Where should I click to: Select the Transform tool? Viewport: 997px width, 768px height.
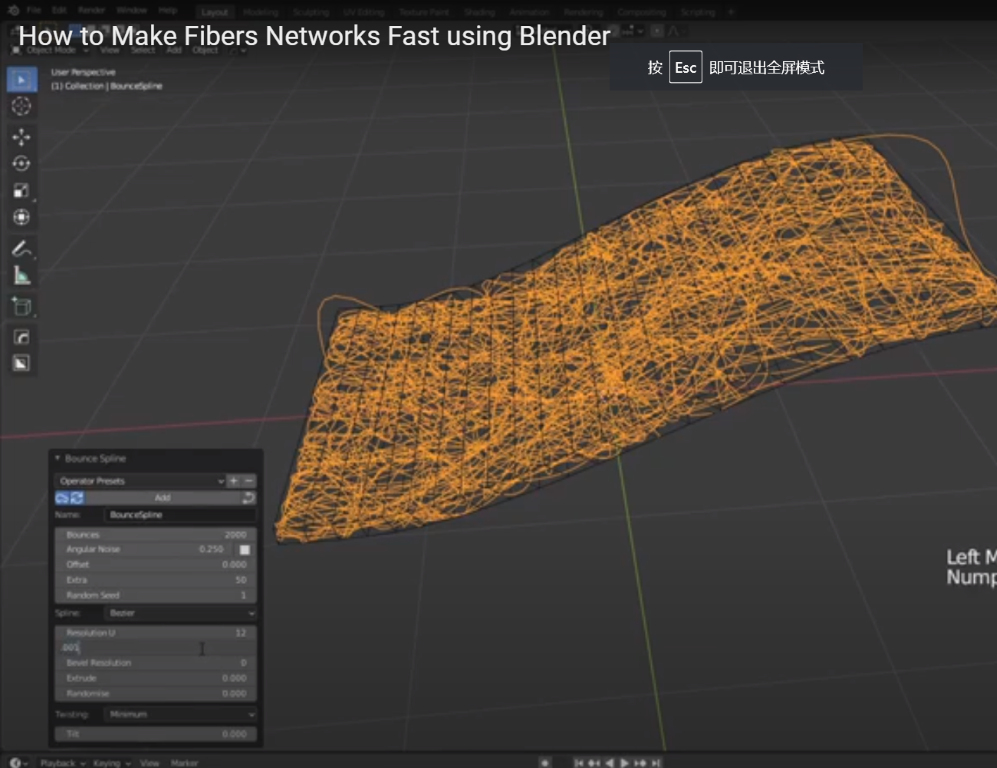click(x=22, y=217)
